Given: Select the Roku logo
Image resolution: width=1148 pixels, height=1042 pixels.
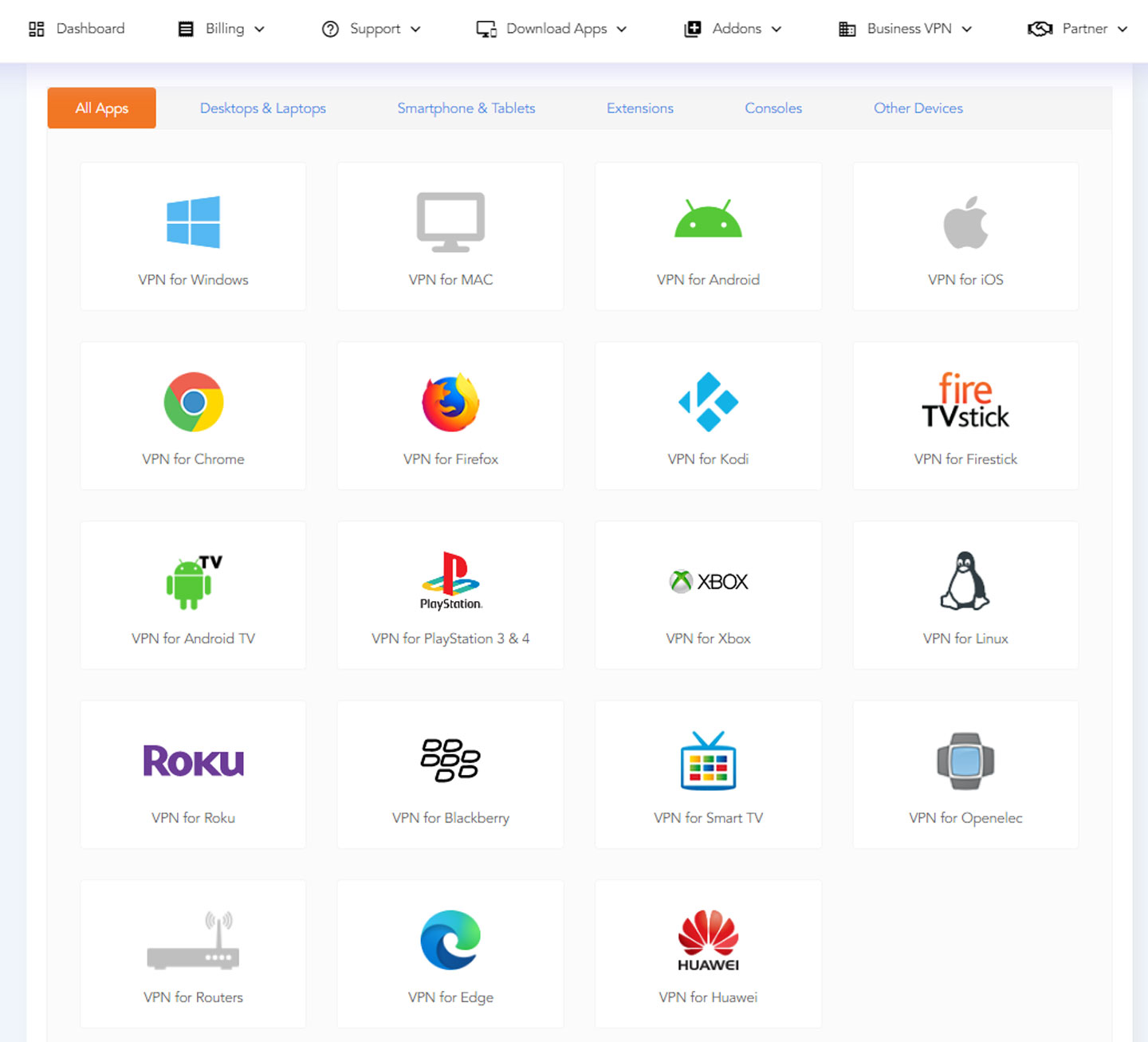Looking at the screenshot, I should pos(193,761).
